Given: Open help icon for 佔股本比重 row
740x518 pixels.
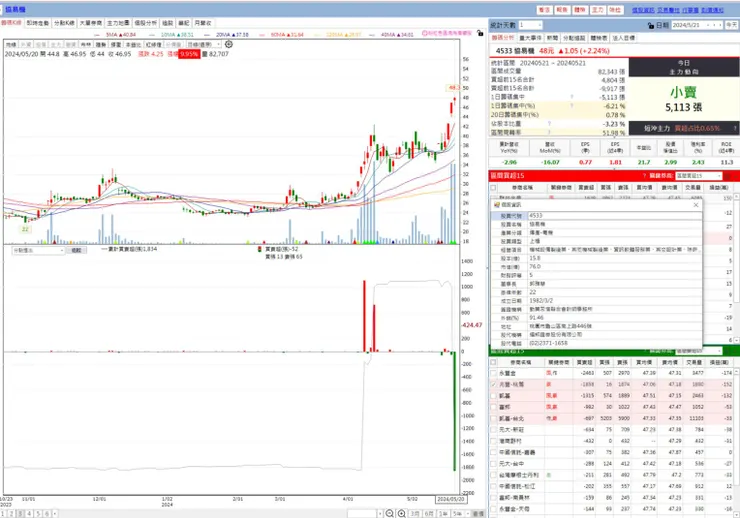Looking at the screenshot, I should tap(550, 124).
